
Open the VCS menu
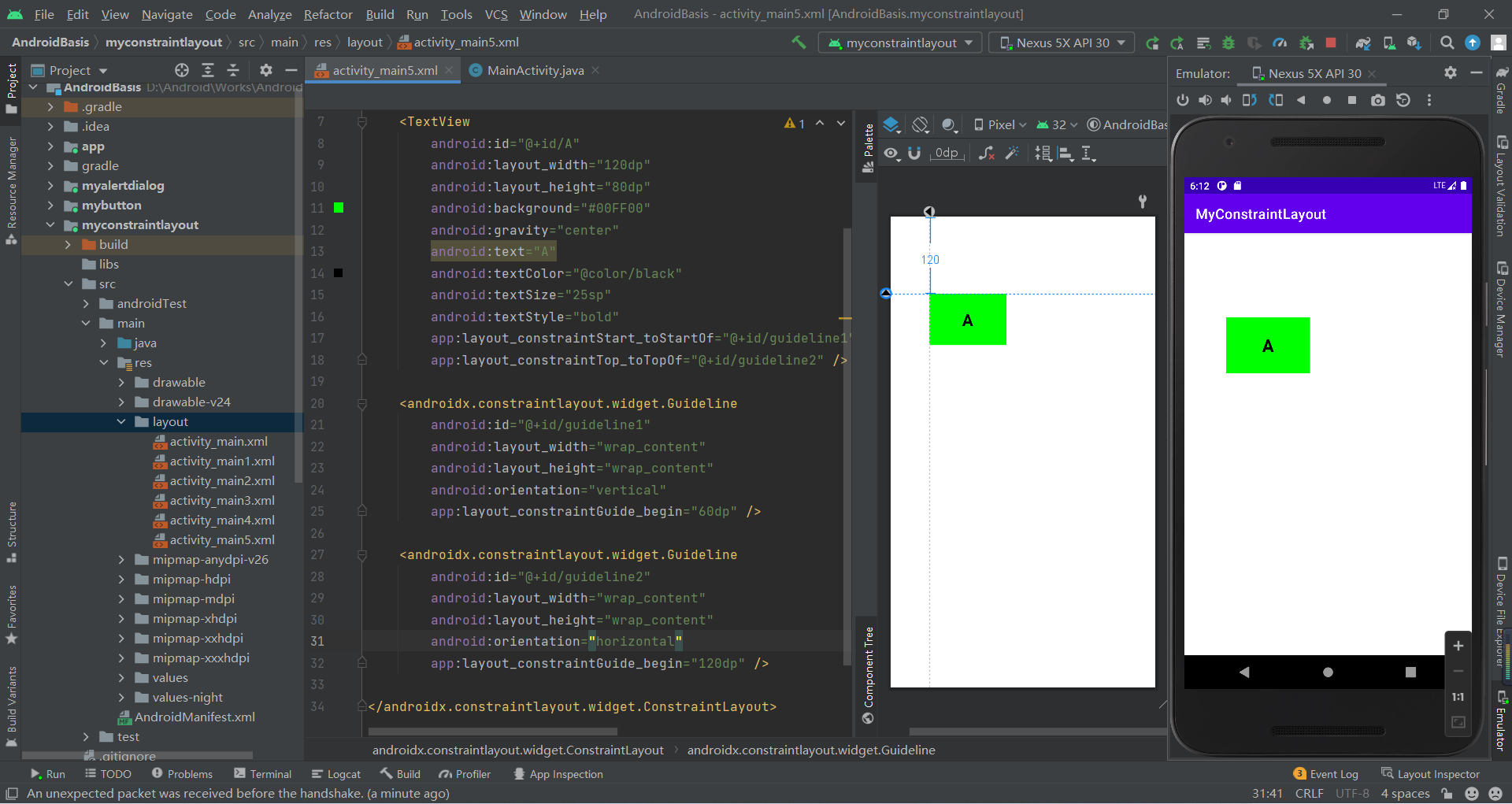point(496,14)
